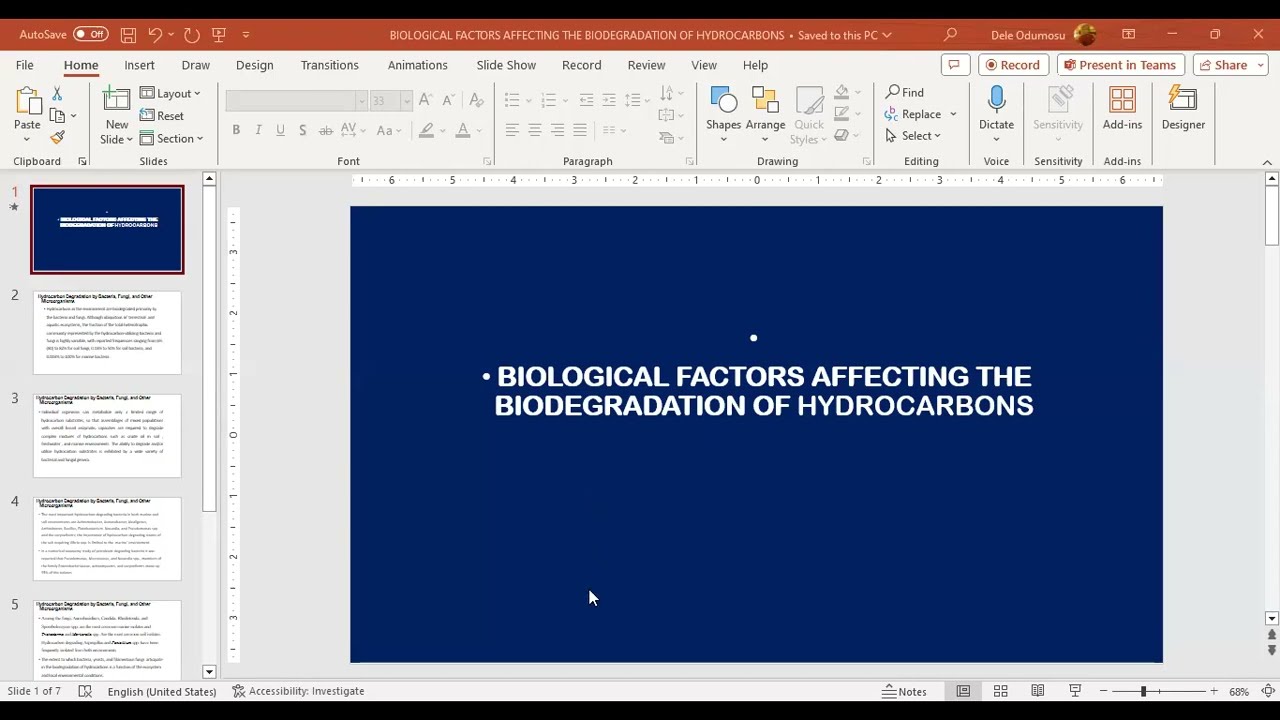Click the Find magnifier tool
1280x720 pixels.
point(905,92)
